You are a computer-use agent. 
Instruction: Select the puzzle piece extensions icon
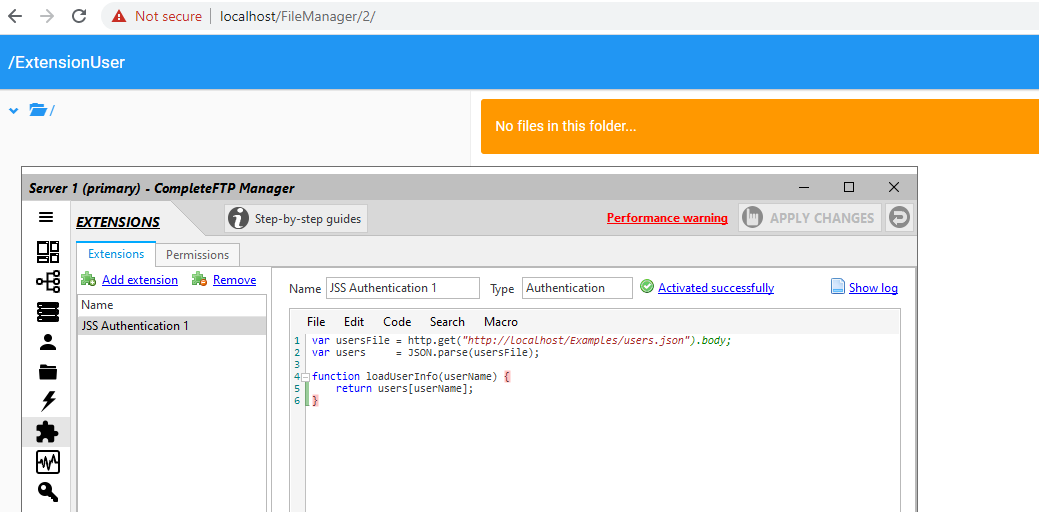click(x=48, y=432)
